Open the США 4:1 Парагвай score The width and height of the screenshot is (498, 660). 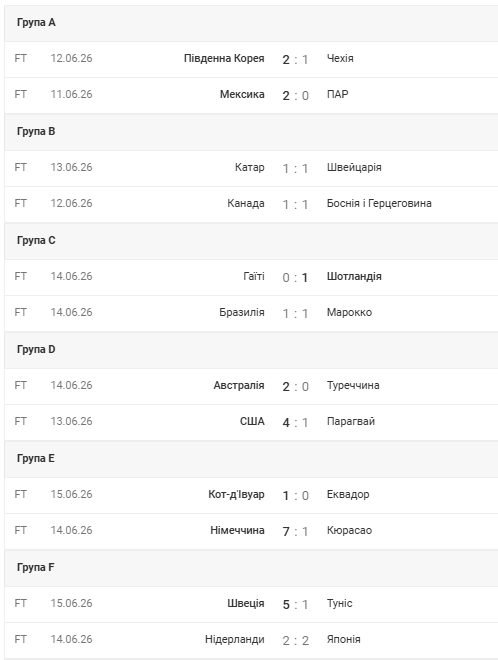tap(296, 423)
